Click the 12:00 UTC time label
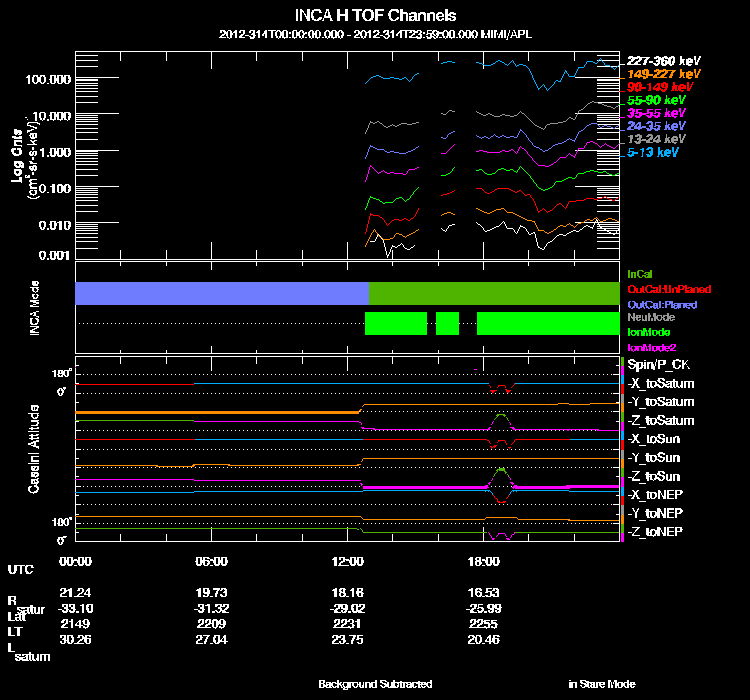This screenshot has height=700, width=750. [x=347, y=561]
